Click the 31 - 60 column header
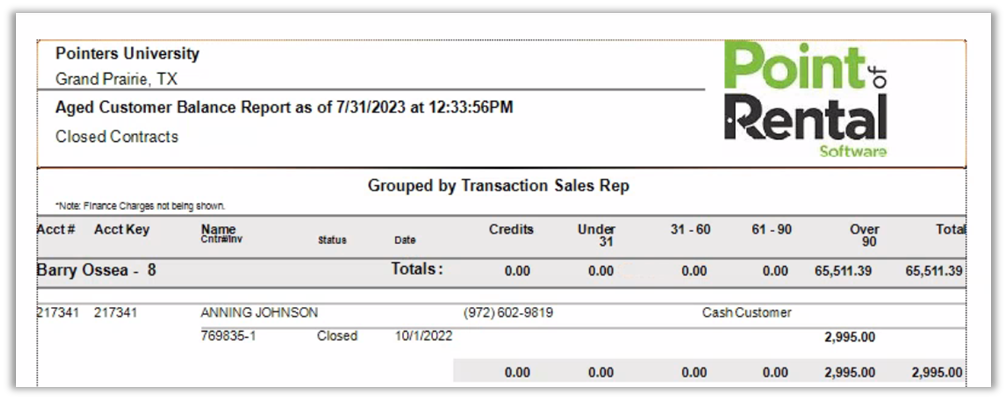This screenshot has width=1007, height=400. coord(691,229)
